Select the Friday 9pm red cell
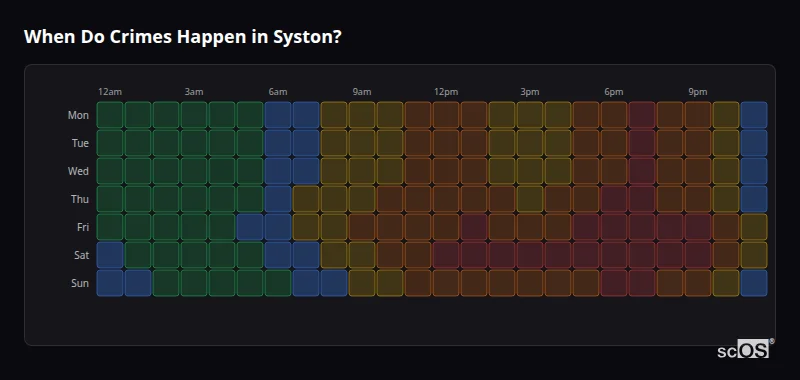 click(x=697, y=227)
